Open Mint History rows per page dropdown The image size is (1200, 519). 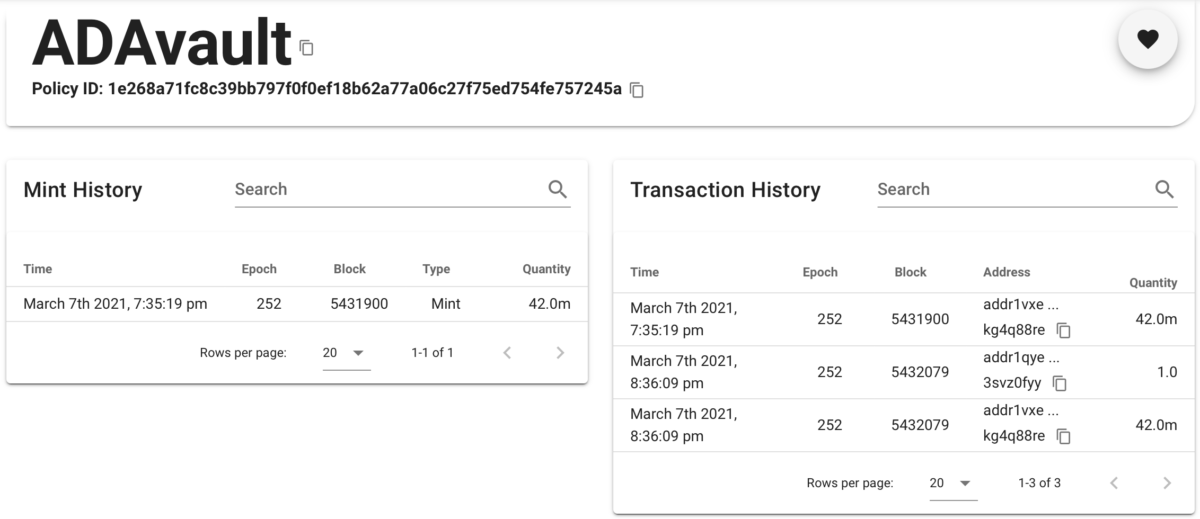click(x=346, y=353)
